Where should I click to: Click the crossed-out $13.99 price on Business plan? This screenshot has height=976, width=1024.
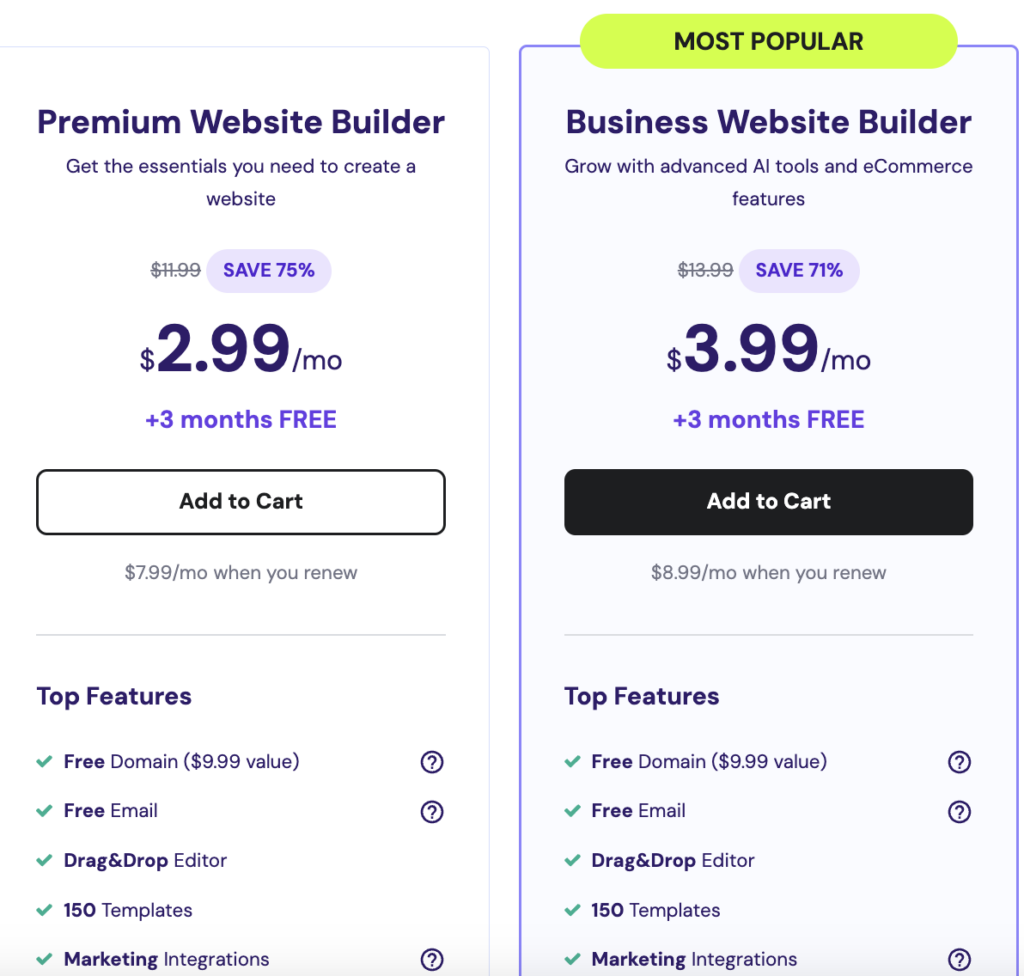(x=705, y=270)
